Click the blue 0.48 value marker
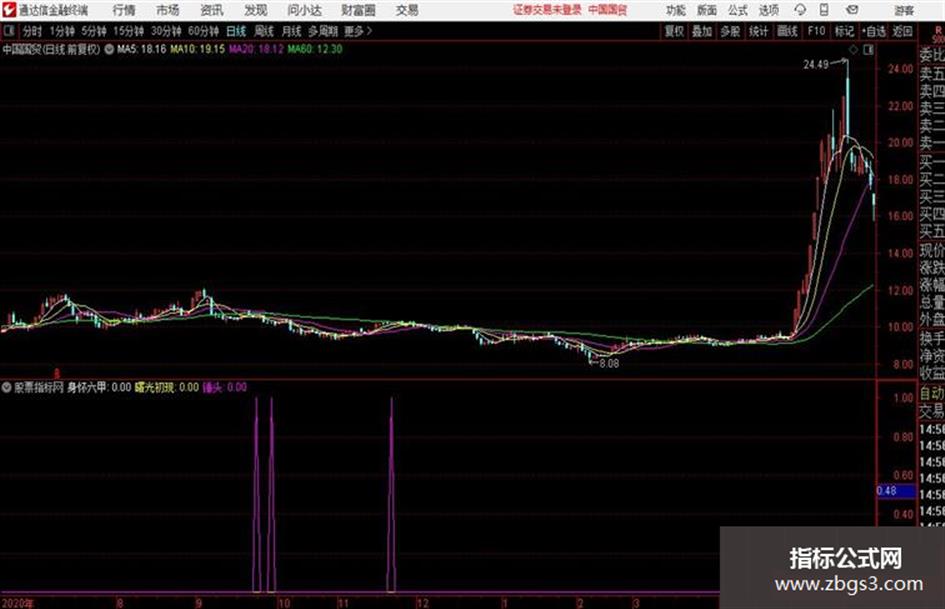 pos(894,491)
